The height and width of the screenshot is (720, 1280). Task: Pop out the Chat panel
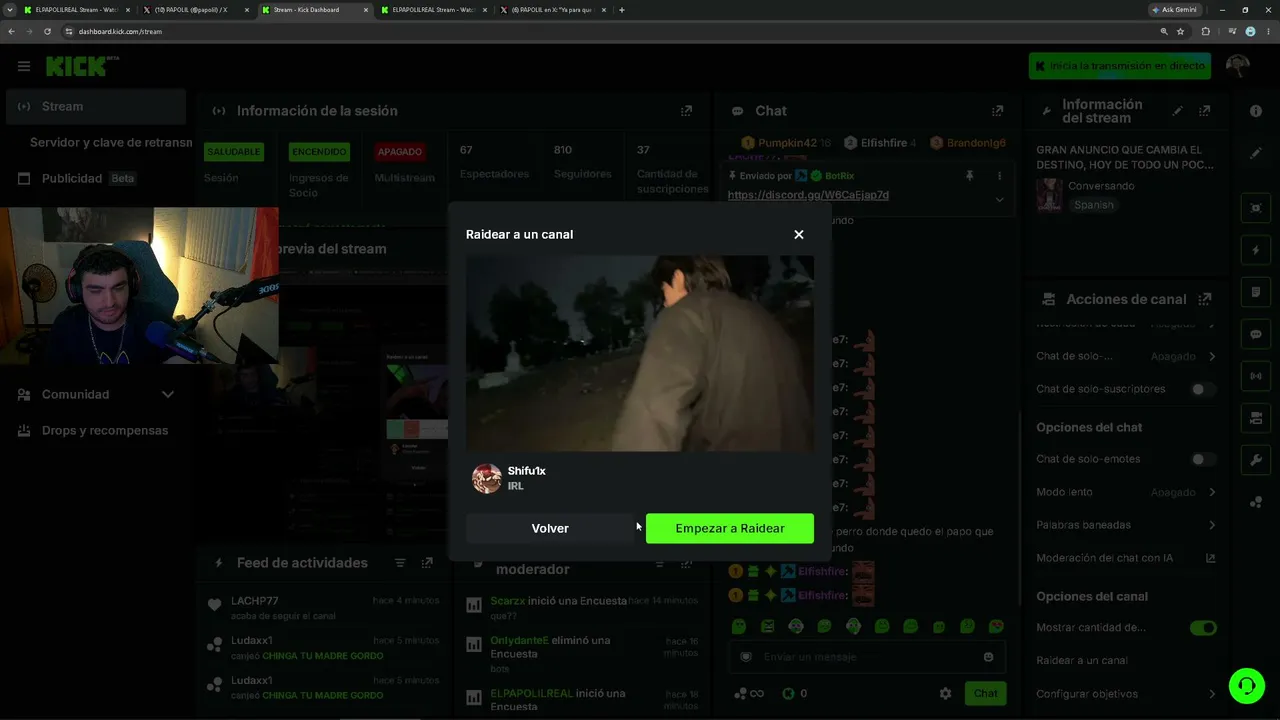[997, 111]
